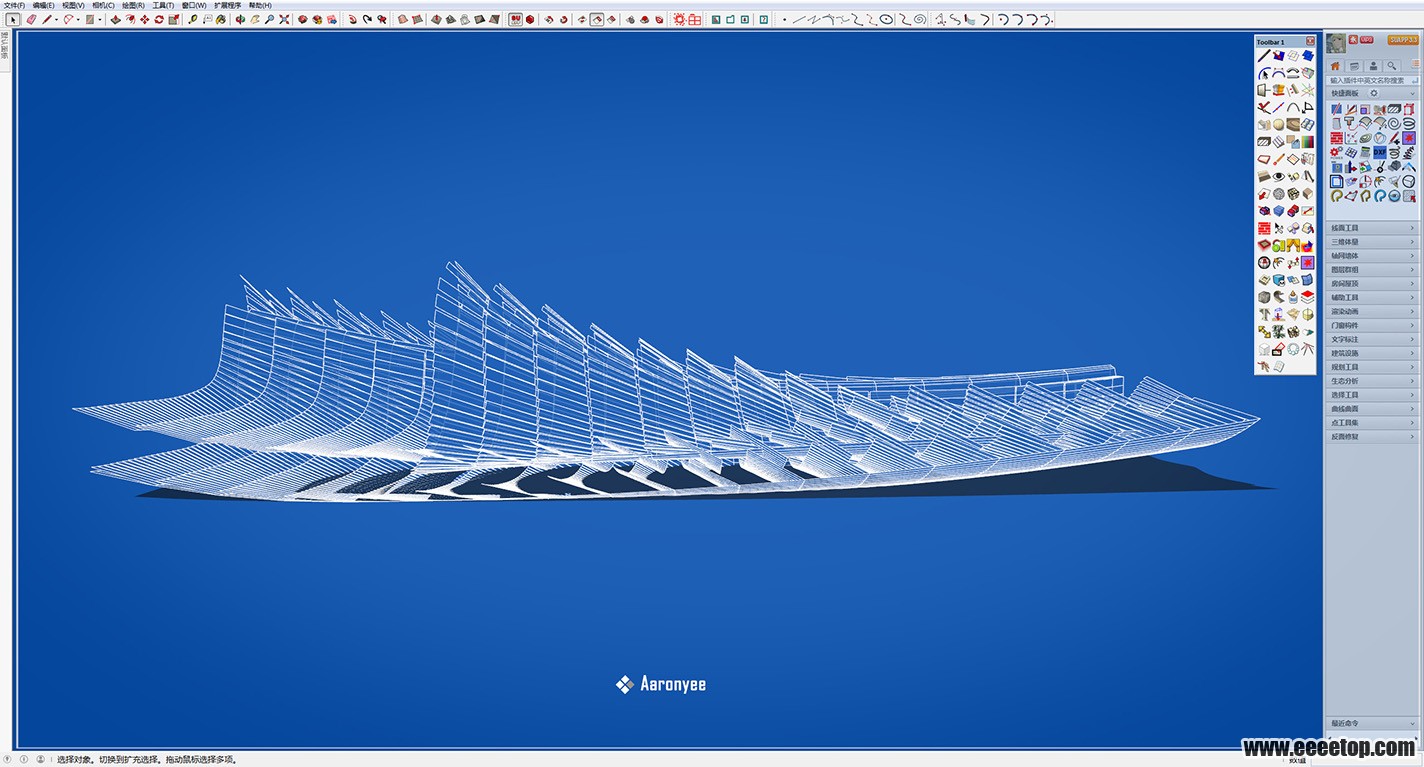Collapse the 快捷面板 section chevron

pyautogui.click(x=1413, y=93)
